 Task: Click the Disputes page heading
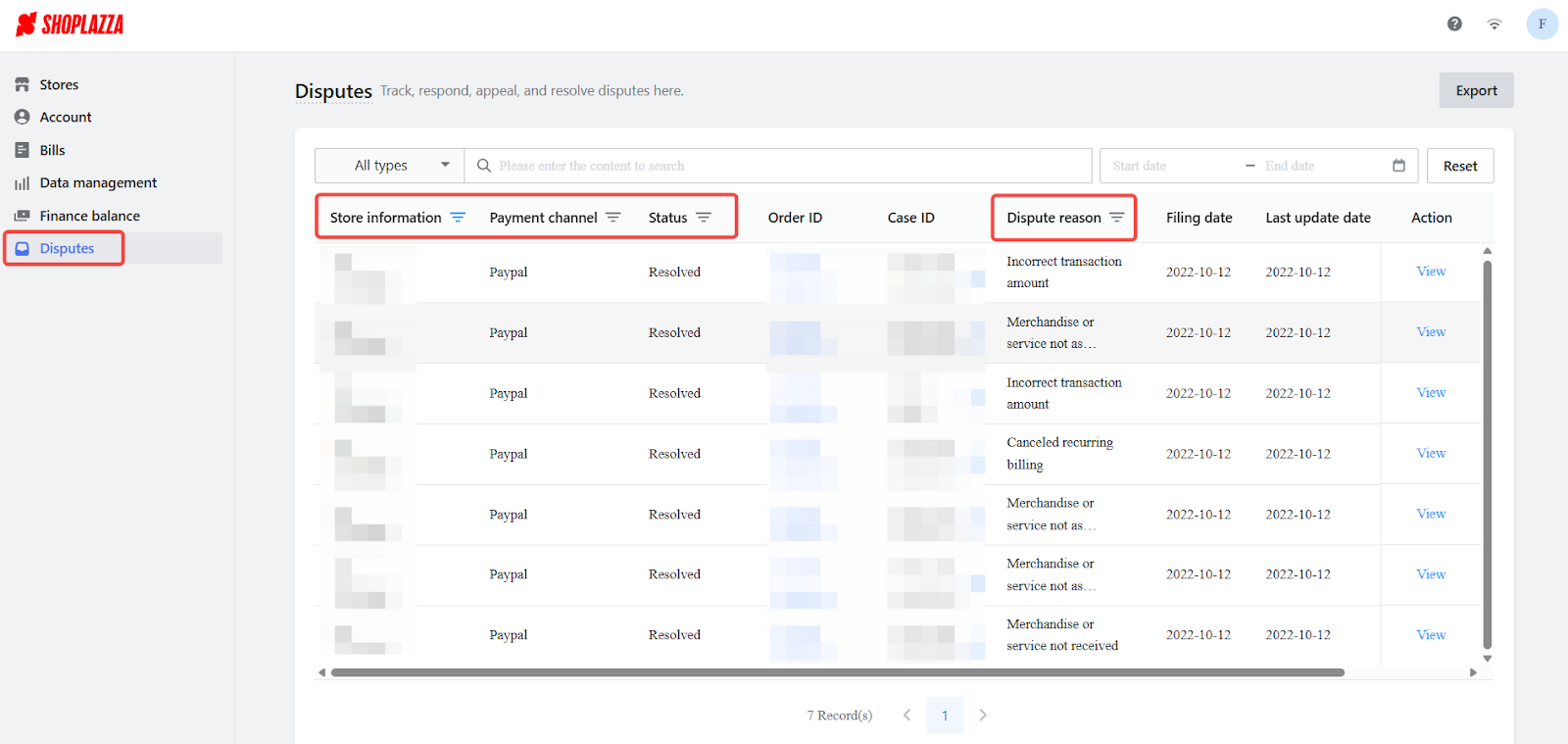[333, 91]
